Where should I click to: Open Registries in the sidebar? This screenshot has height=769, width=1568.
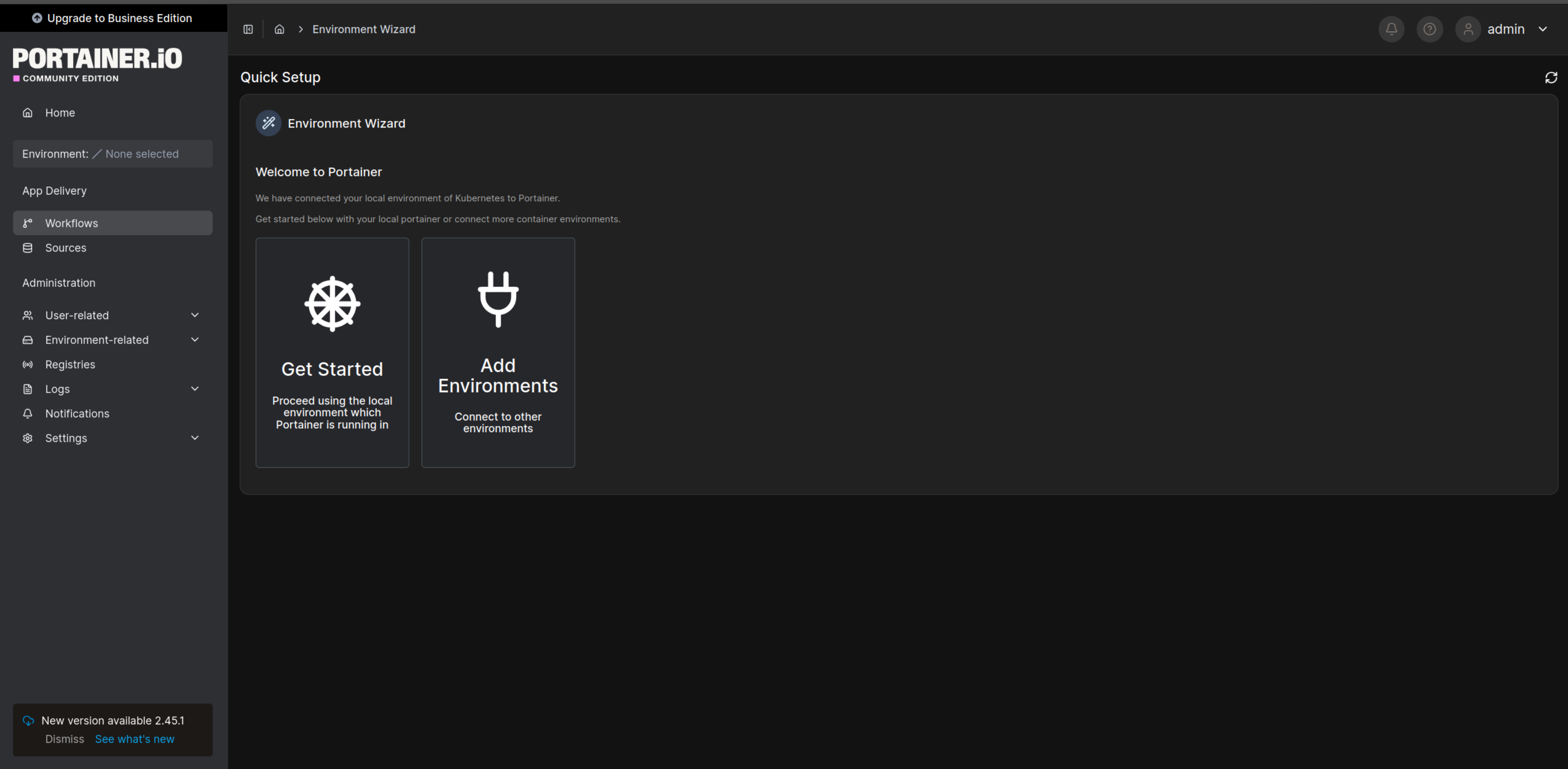(112, 365)
